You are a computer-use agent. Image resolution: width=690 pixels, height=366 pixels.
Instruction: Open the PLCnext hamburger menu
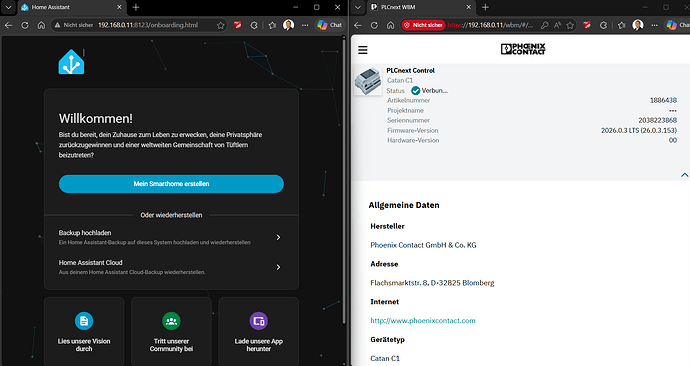point(363,50)
